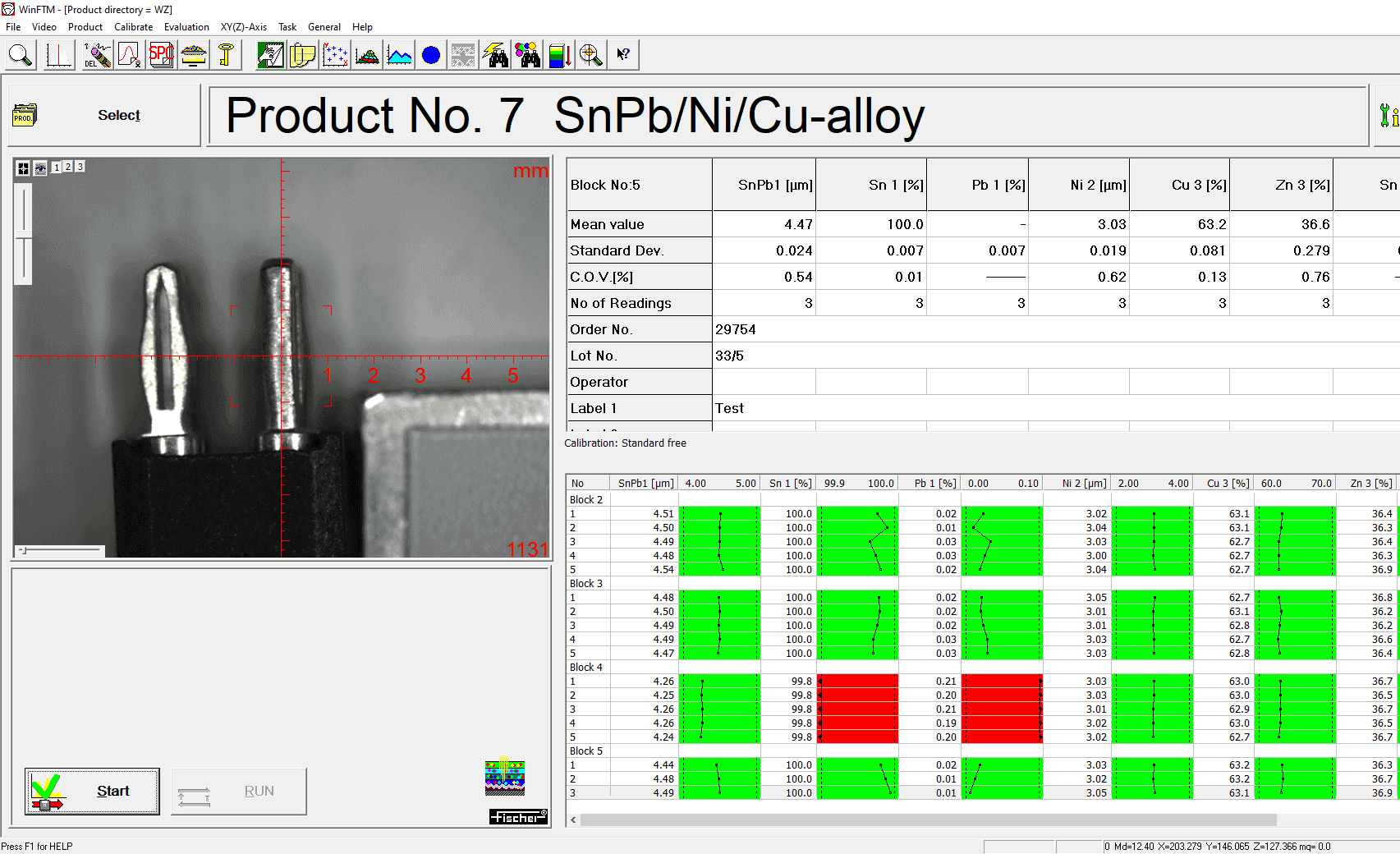Click the specimen dish toolbar icon
Image resolution: width=1400 pixels, height=854 pixels.
point(193,54)
